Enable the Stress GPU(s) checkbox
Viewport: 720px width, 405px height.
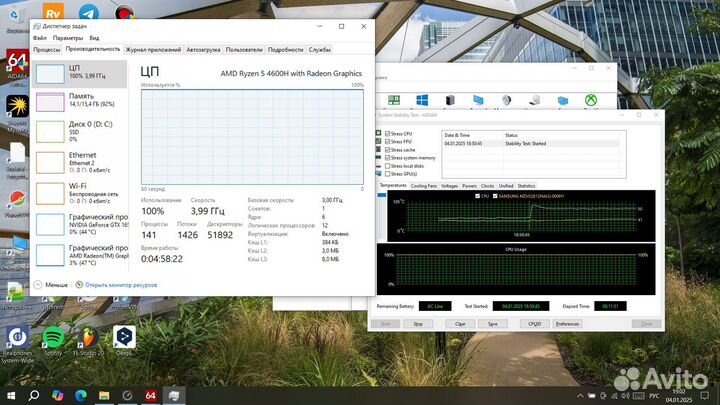[x=386, y=174]
